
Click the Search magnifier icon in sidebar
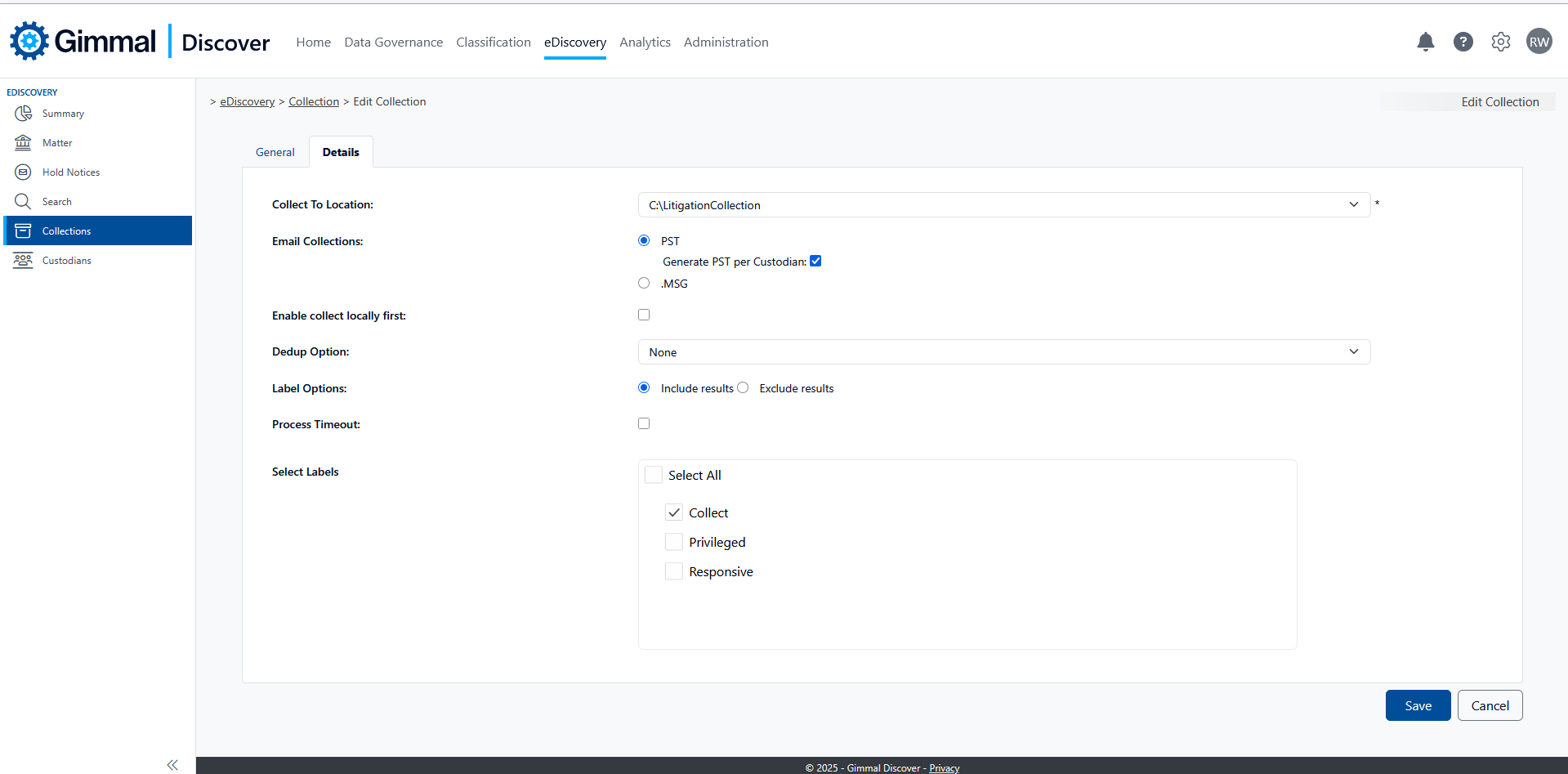click(23, 202)
